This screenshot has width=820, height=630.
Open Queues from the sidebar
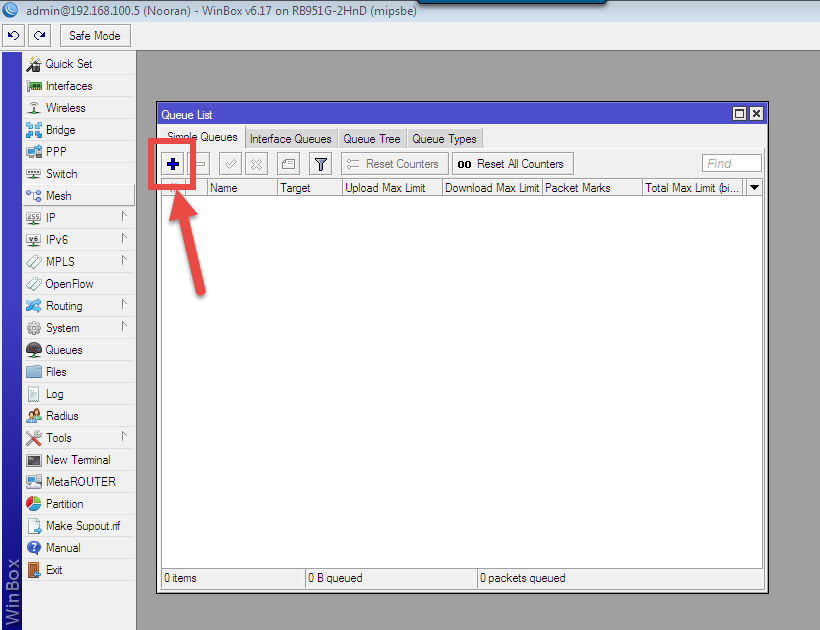point(64,350)
